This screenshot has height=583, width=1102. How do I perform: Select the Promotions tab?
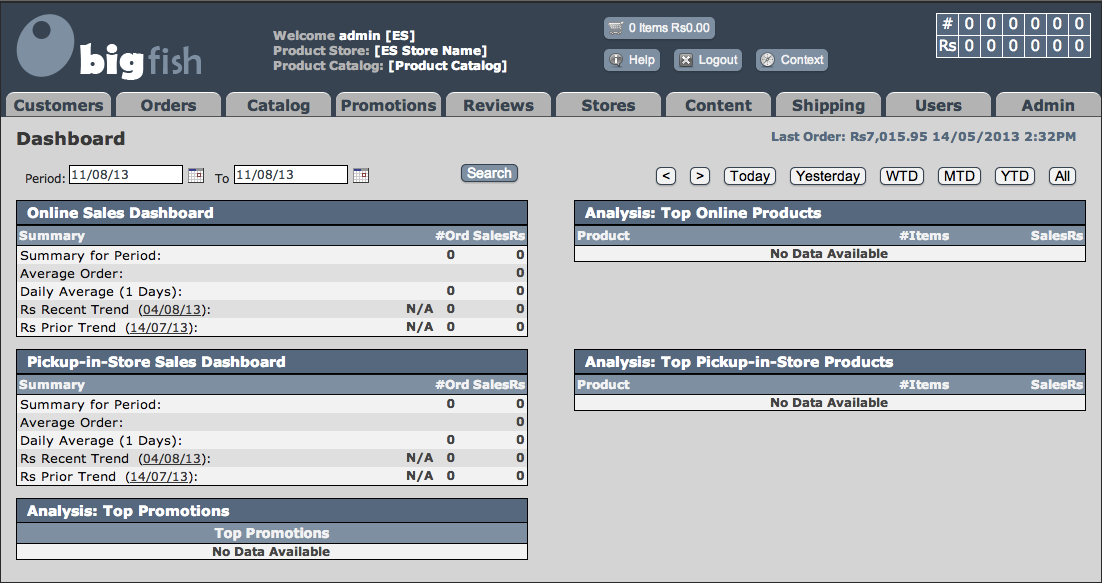pyautogui.click(x=388, y=105)
